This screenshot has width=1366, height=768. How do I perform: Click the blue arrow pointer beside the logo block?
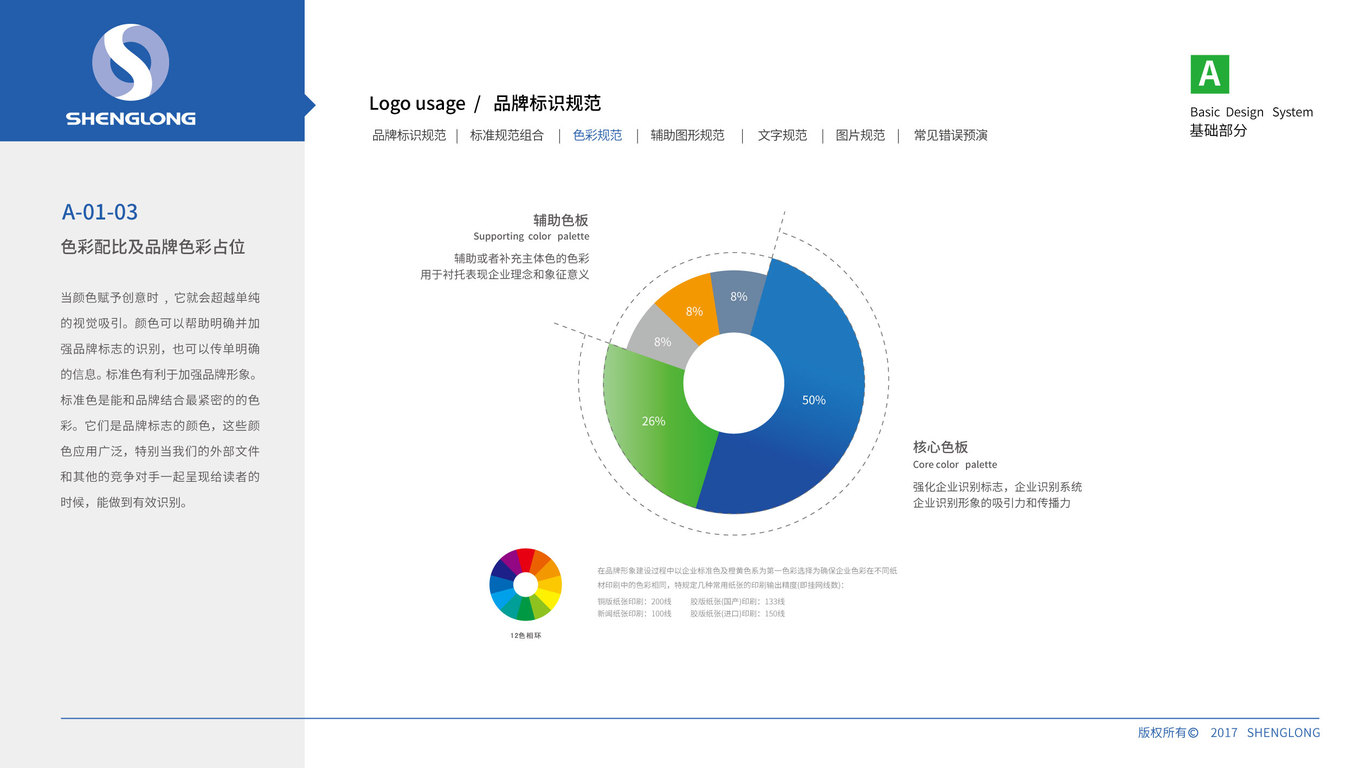coord(310,104)
